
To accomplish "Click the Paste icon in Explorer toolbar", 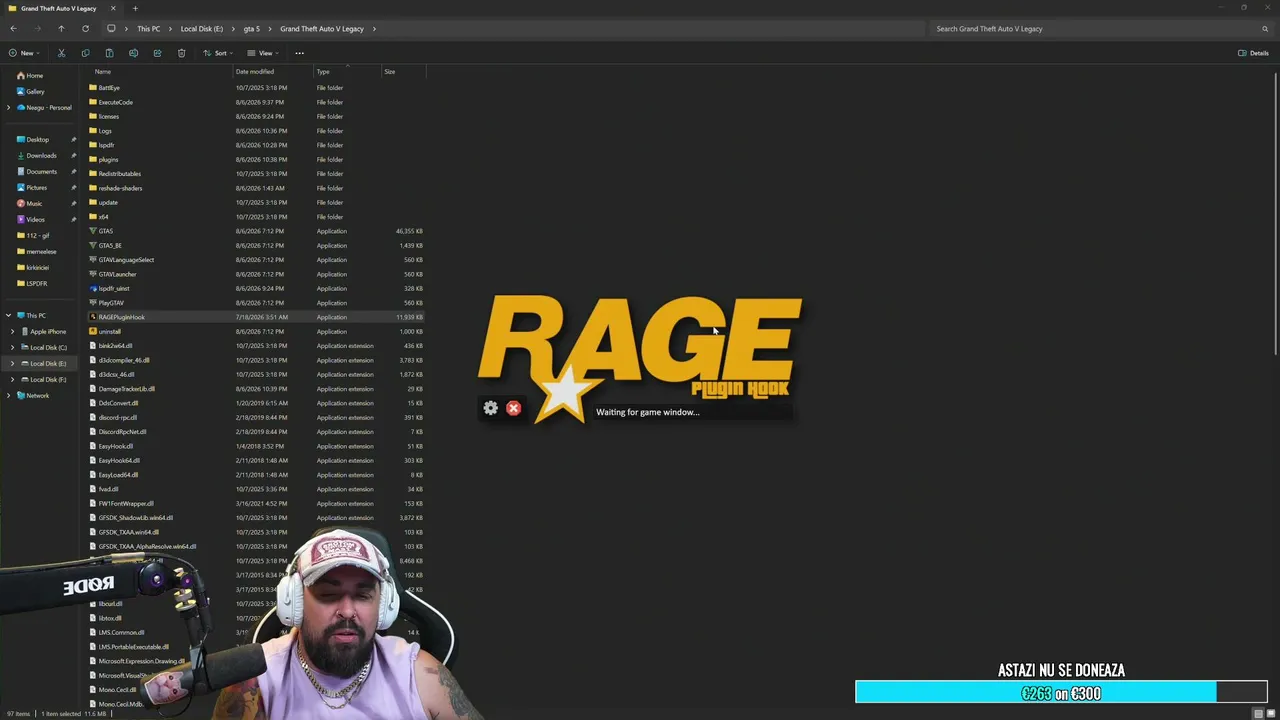I will tap(109, 53).
